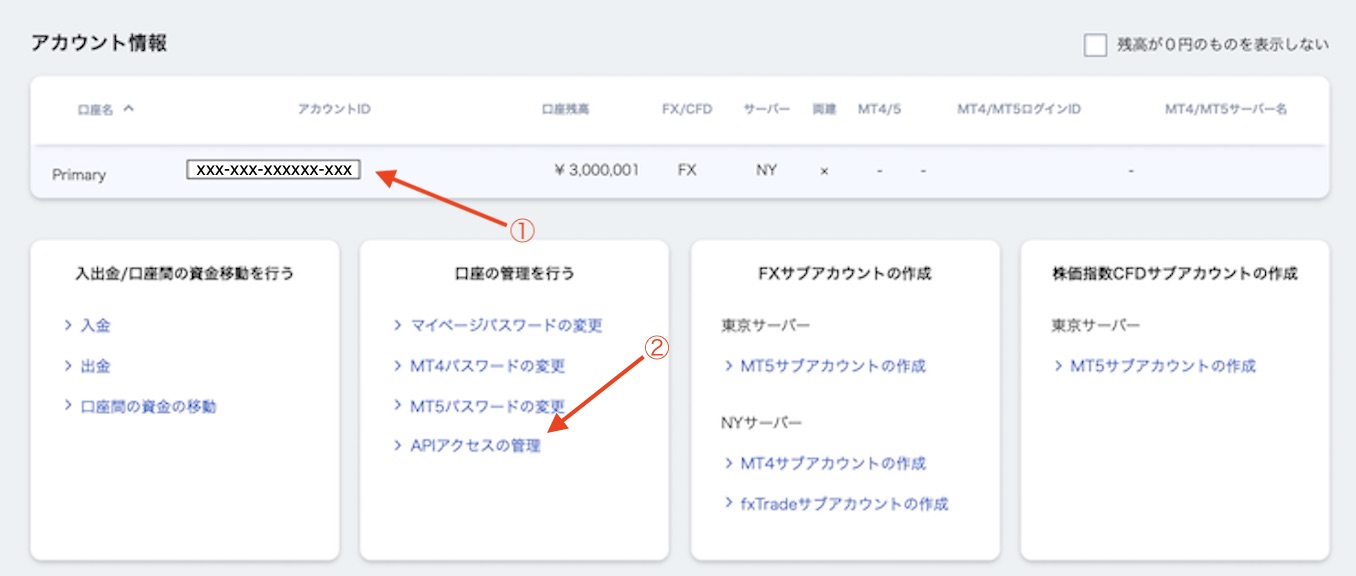
Task: Click the chevron icon before APIアクセスの管理
Action: click(396, 446)
